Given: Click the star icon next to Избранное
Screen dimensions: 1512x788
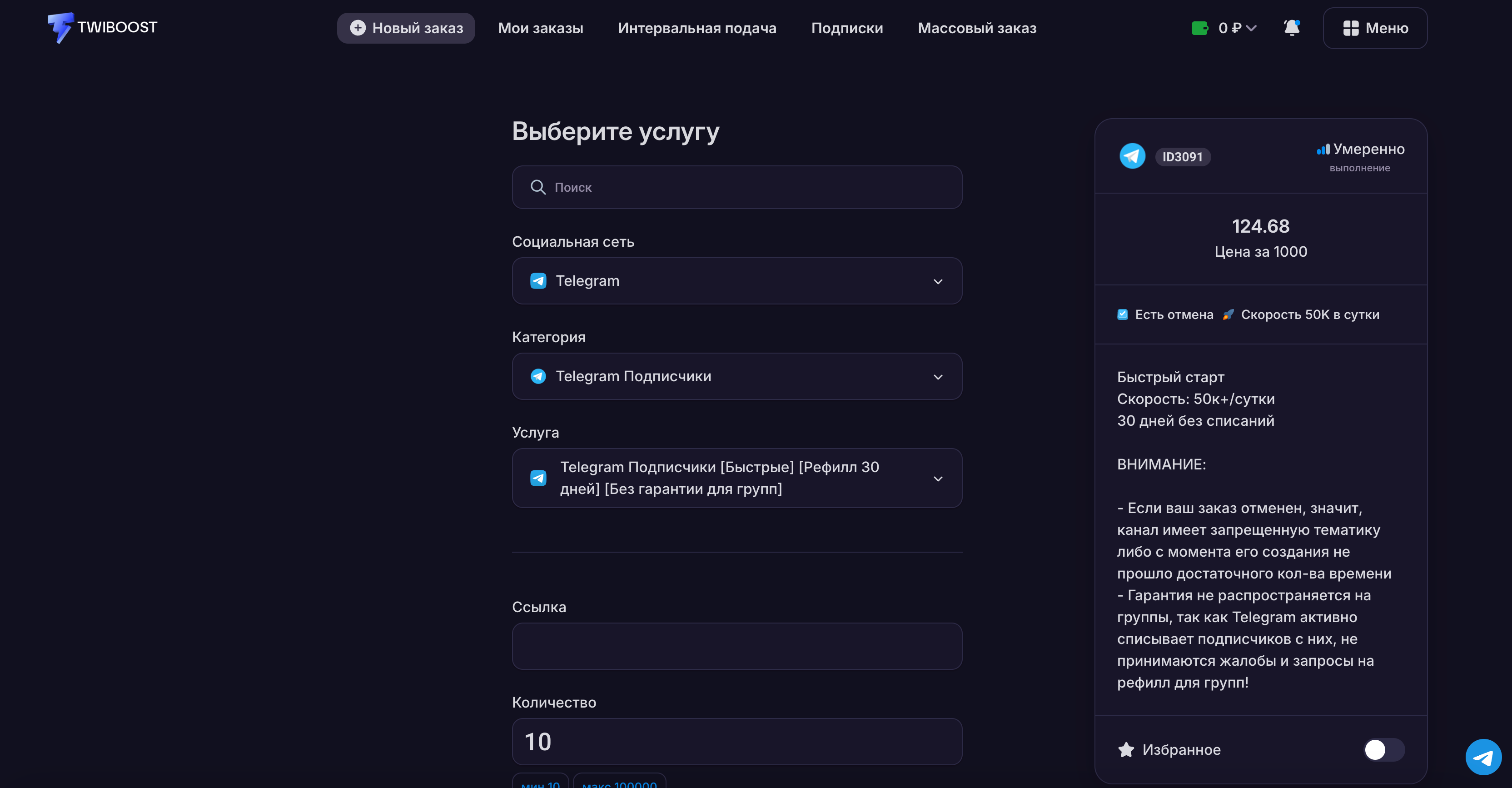Looking at the screenshot, I should click(x=1126, y=749).
